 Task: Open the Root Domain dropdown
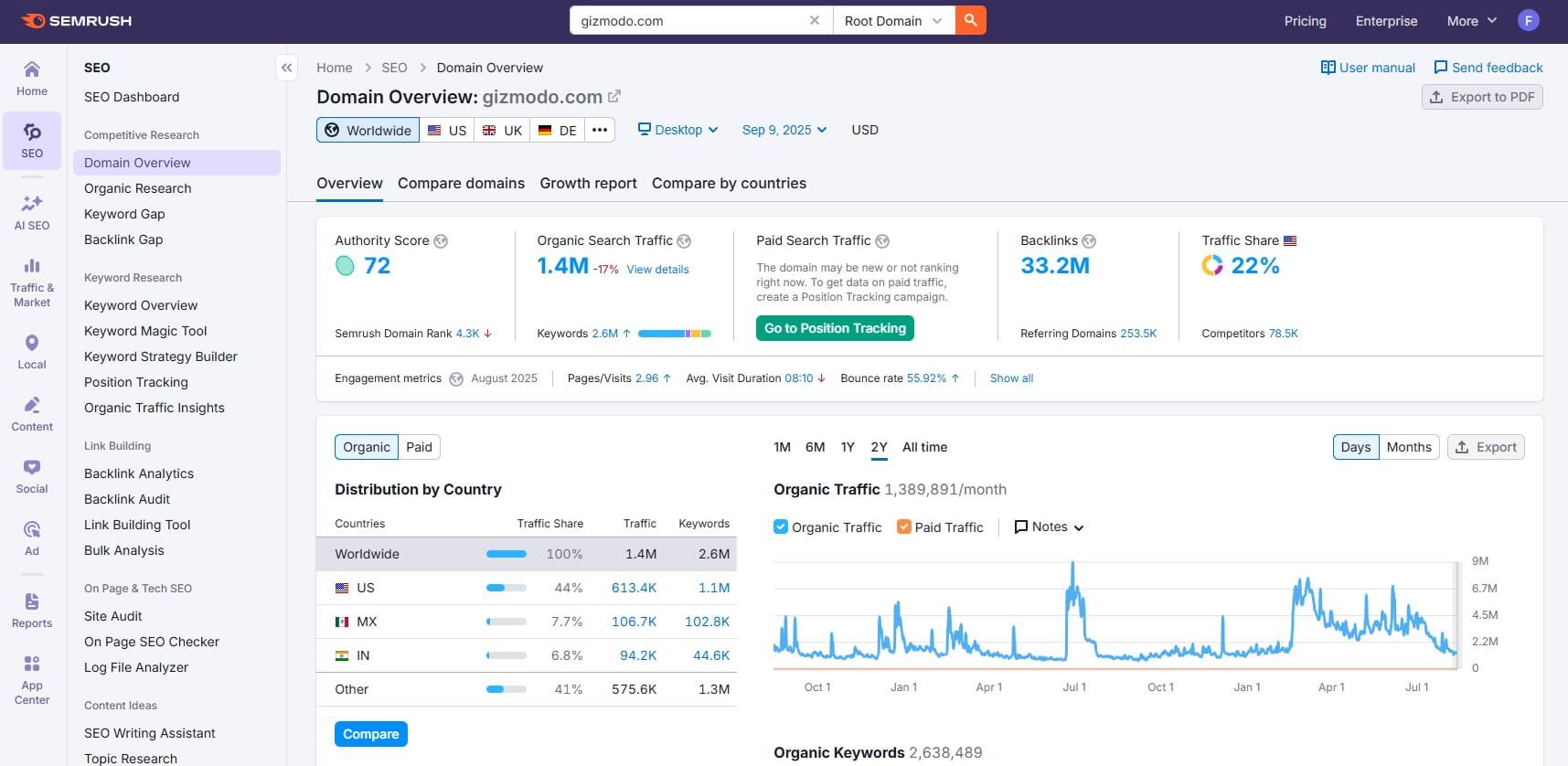[x=893, y=20]
